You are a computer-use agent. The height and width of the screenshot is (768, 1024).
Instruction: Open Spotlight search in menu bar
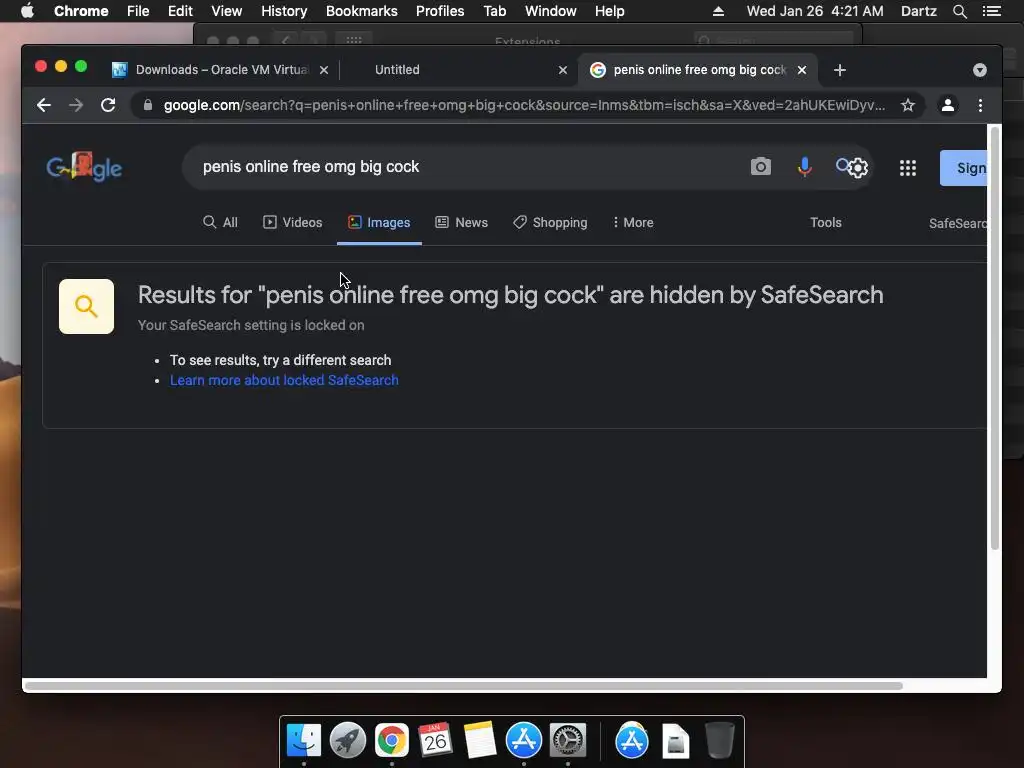(x=959, y=11)
